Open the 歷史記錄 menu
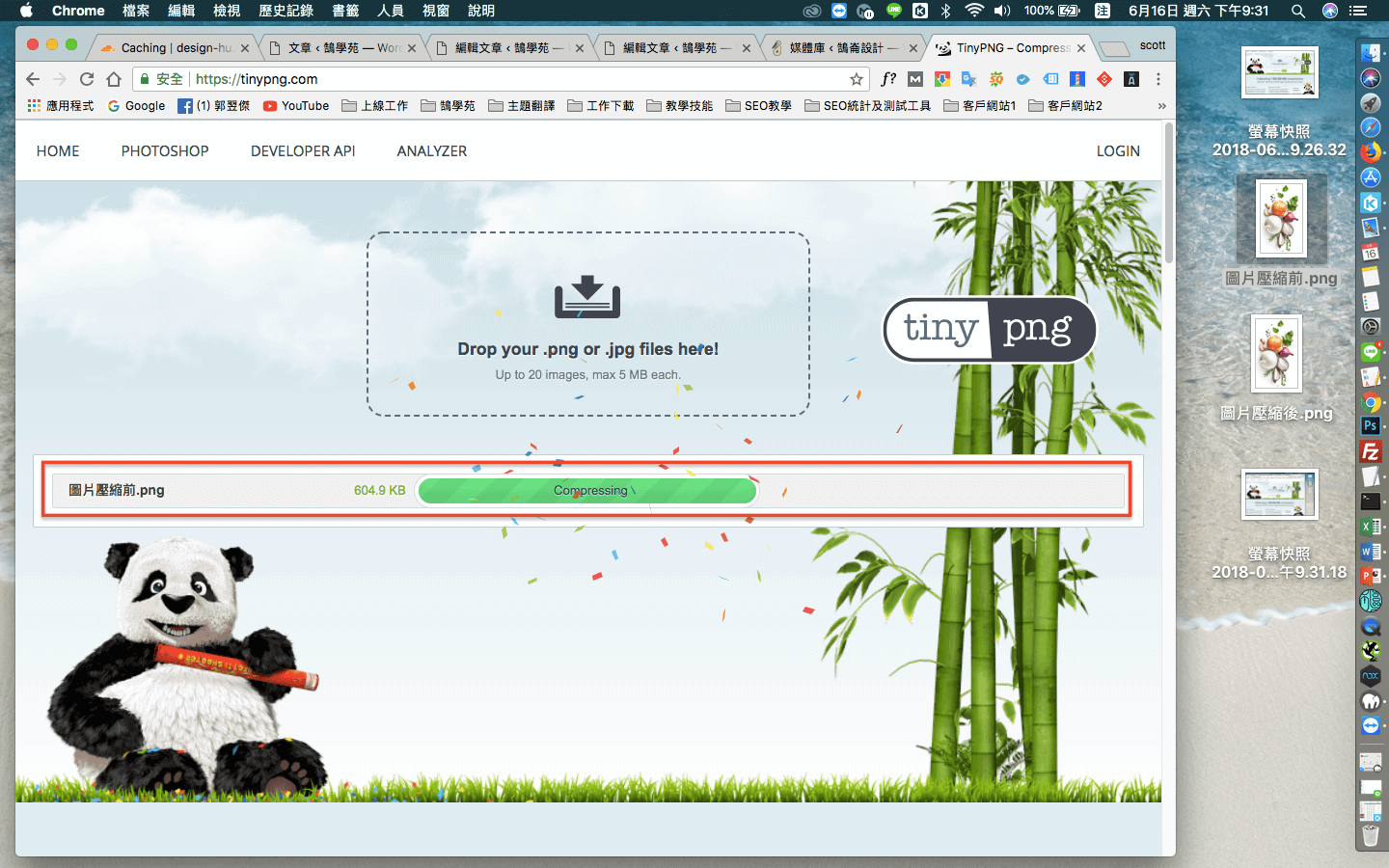Screen dimensions: 1389x868 286,11
